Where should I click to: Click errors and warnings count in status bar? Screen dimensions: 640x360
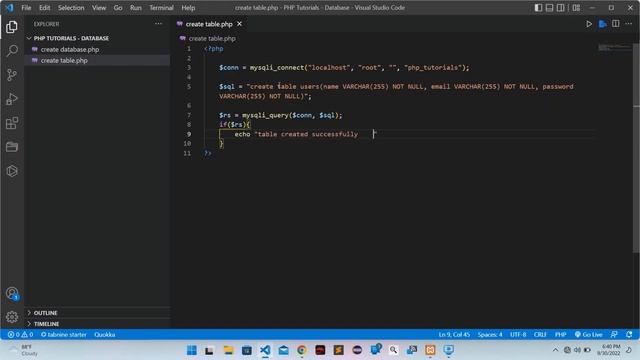20,335
